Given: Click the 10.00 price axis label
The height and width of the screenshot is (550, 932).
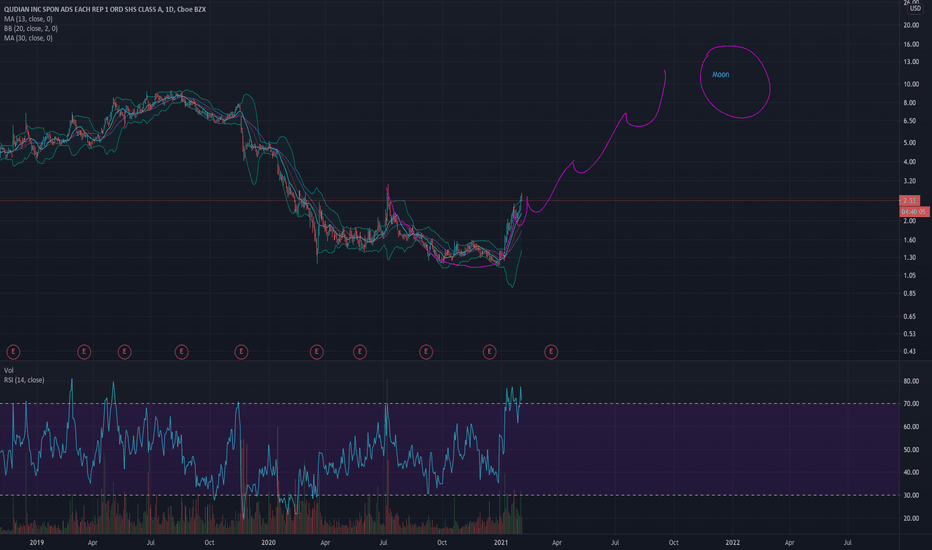Looking at the screenshot, I should 911,84.
